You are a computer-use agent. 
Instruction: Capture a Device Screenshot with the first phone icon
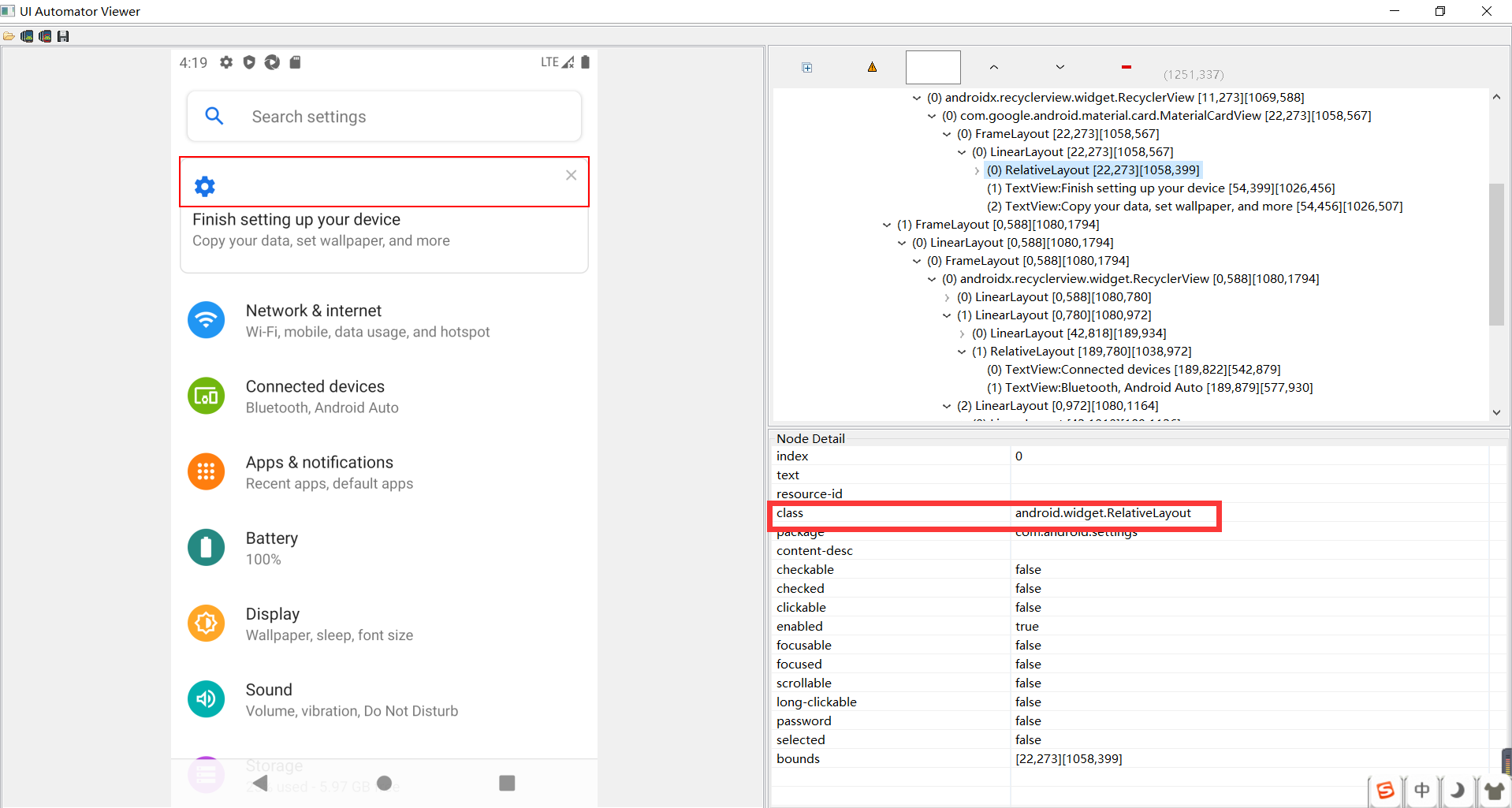click(27, 36)
